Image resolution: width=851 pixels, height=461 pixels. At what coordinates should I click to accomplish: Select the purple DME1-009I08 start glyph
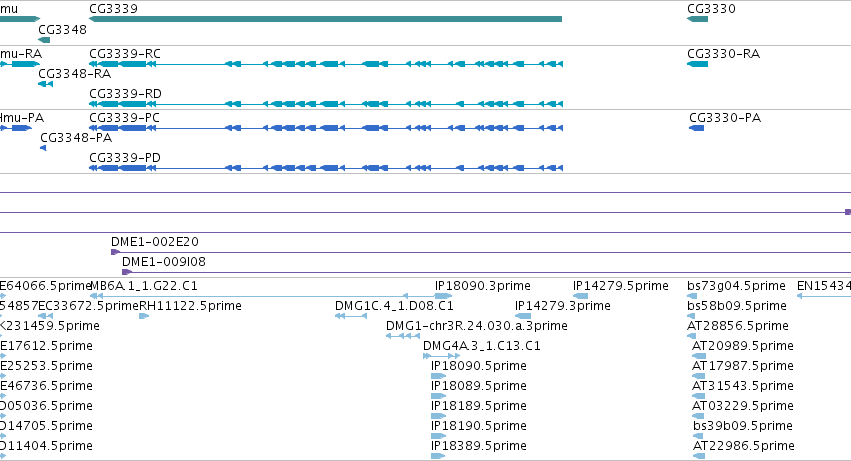126,272
